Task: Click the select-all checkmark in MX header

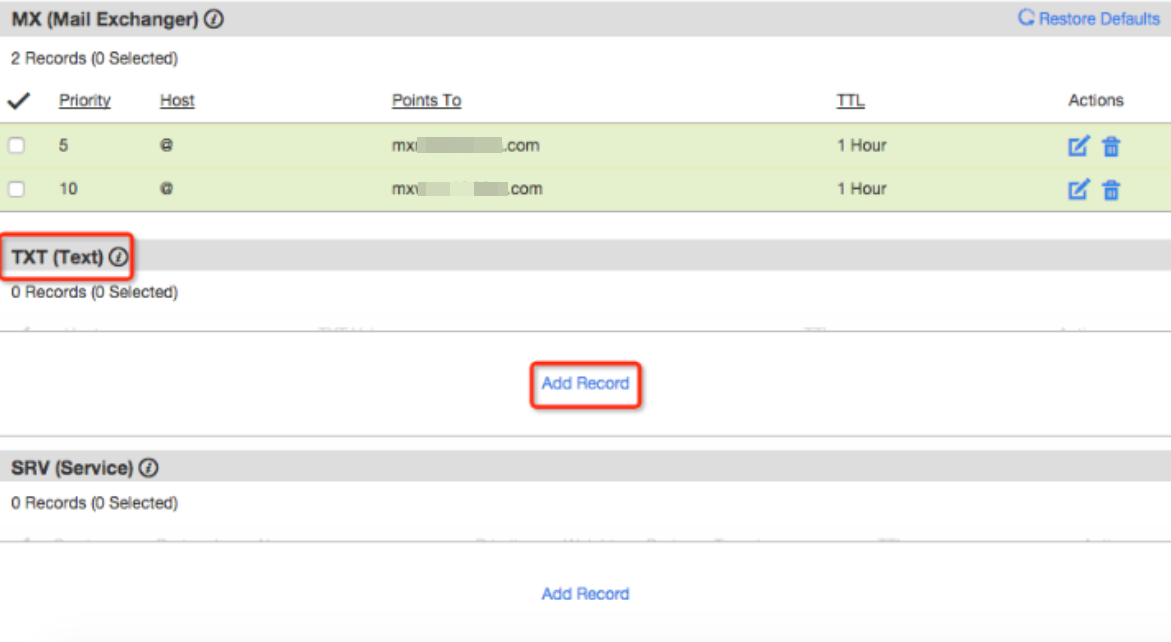Action: pyautogui.click(x=18, y=101)
